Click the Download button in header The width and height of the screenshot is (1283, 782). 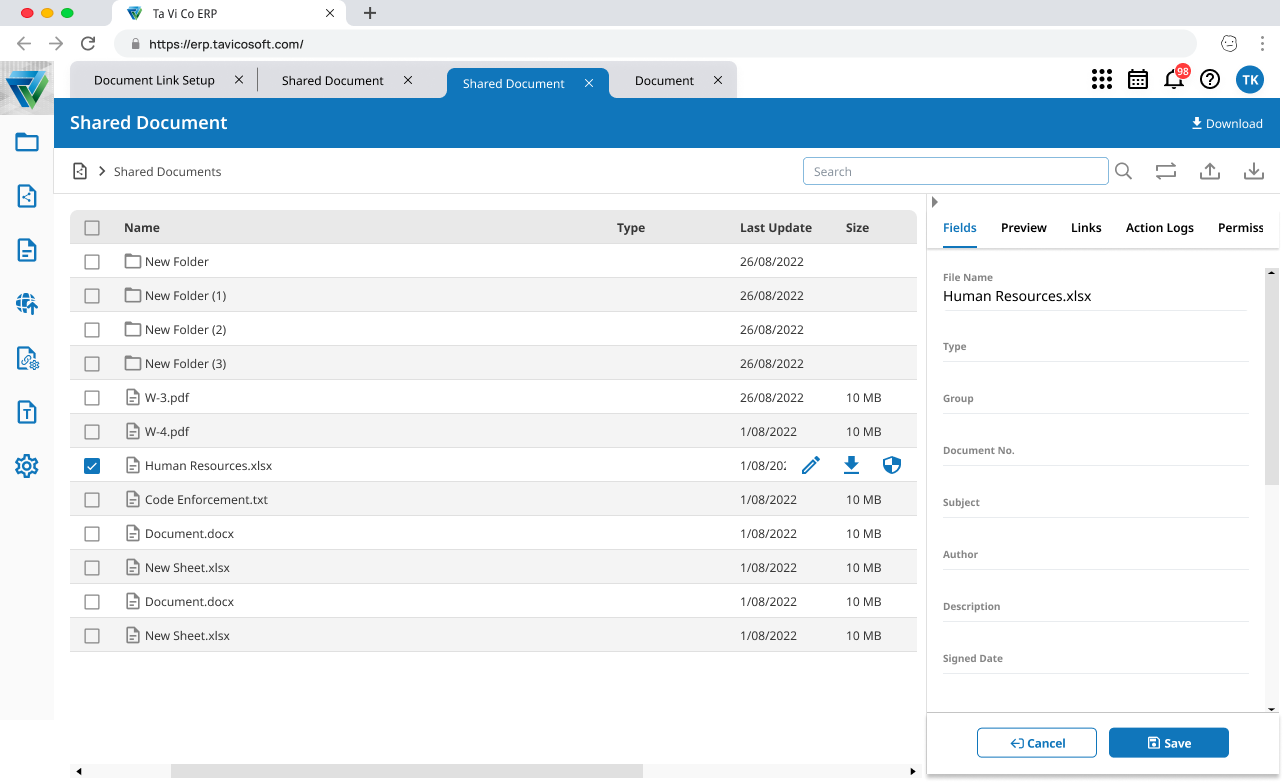(1227, 123)
